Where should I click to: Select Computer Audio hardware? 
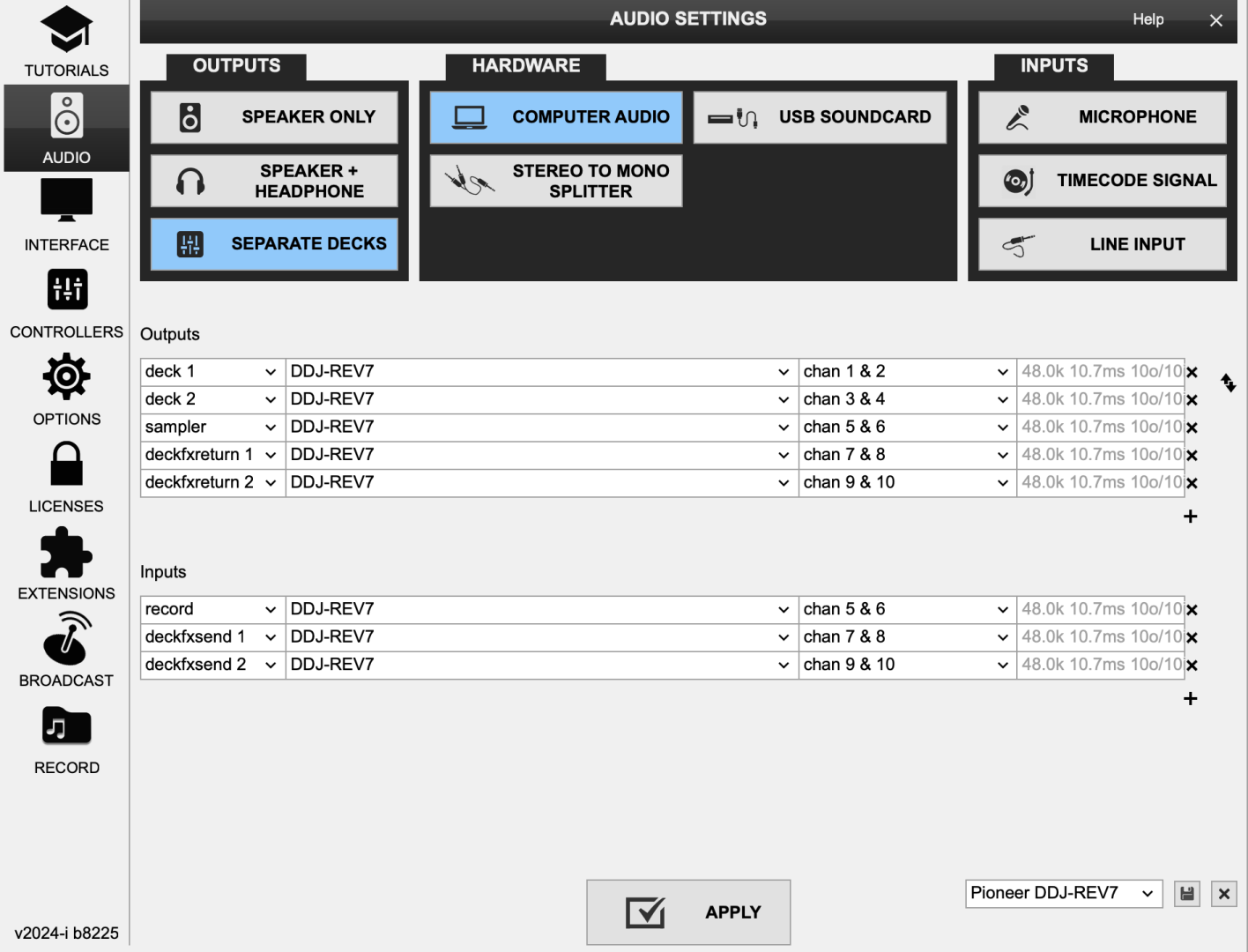(556, 117)
